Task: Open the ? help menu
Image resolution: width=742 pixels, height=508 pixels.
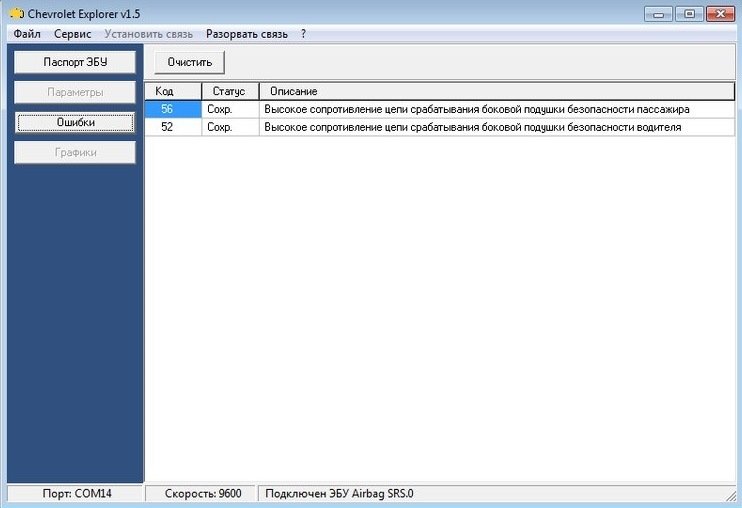Action: tap(303, 34)
